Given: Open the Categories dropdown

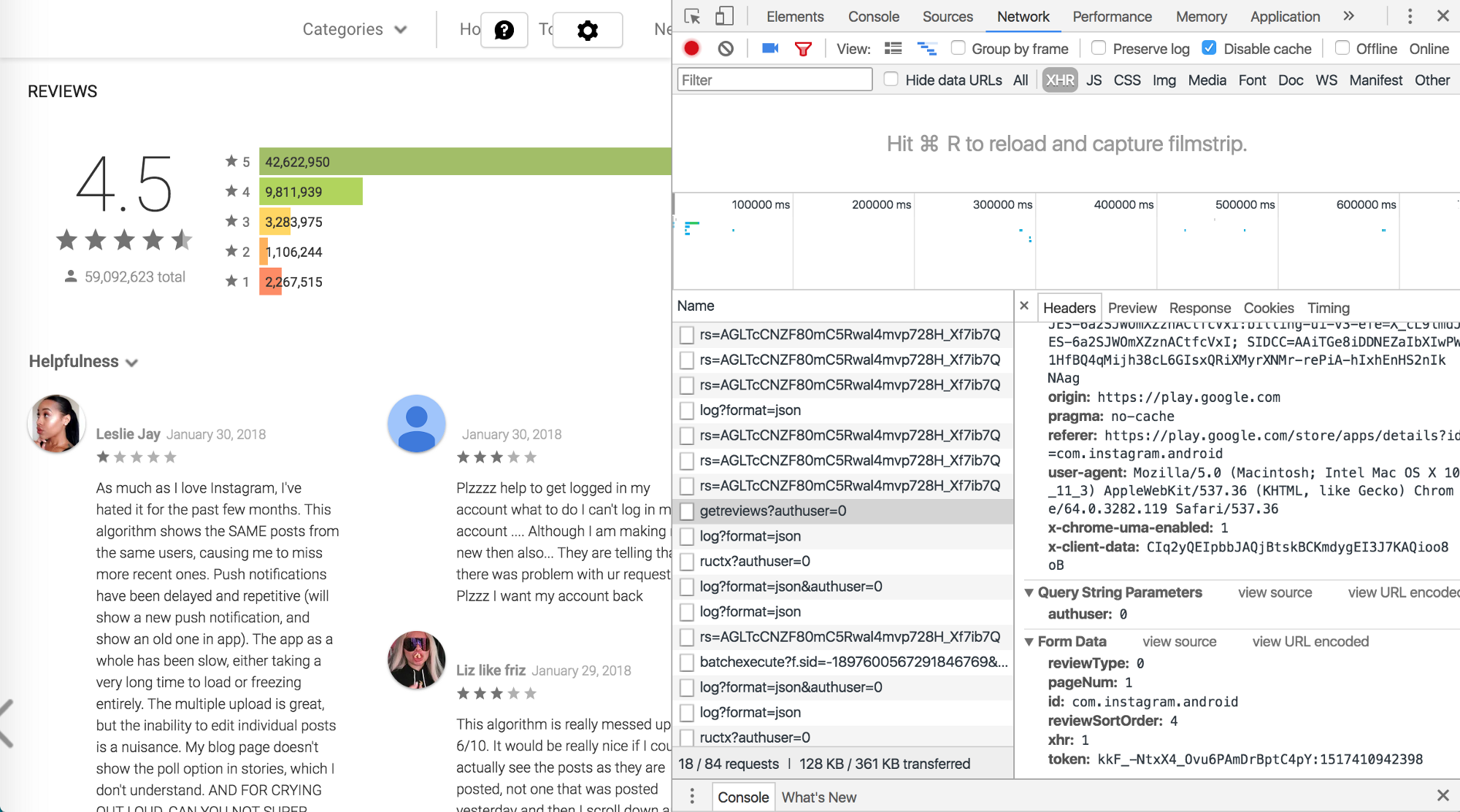Looking at the screenshot, I should coord(356,29).
